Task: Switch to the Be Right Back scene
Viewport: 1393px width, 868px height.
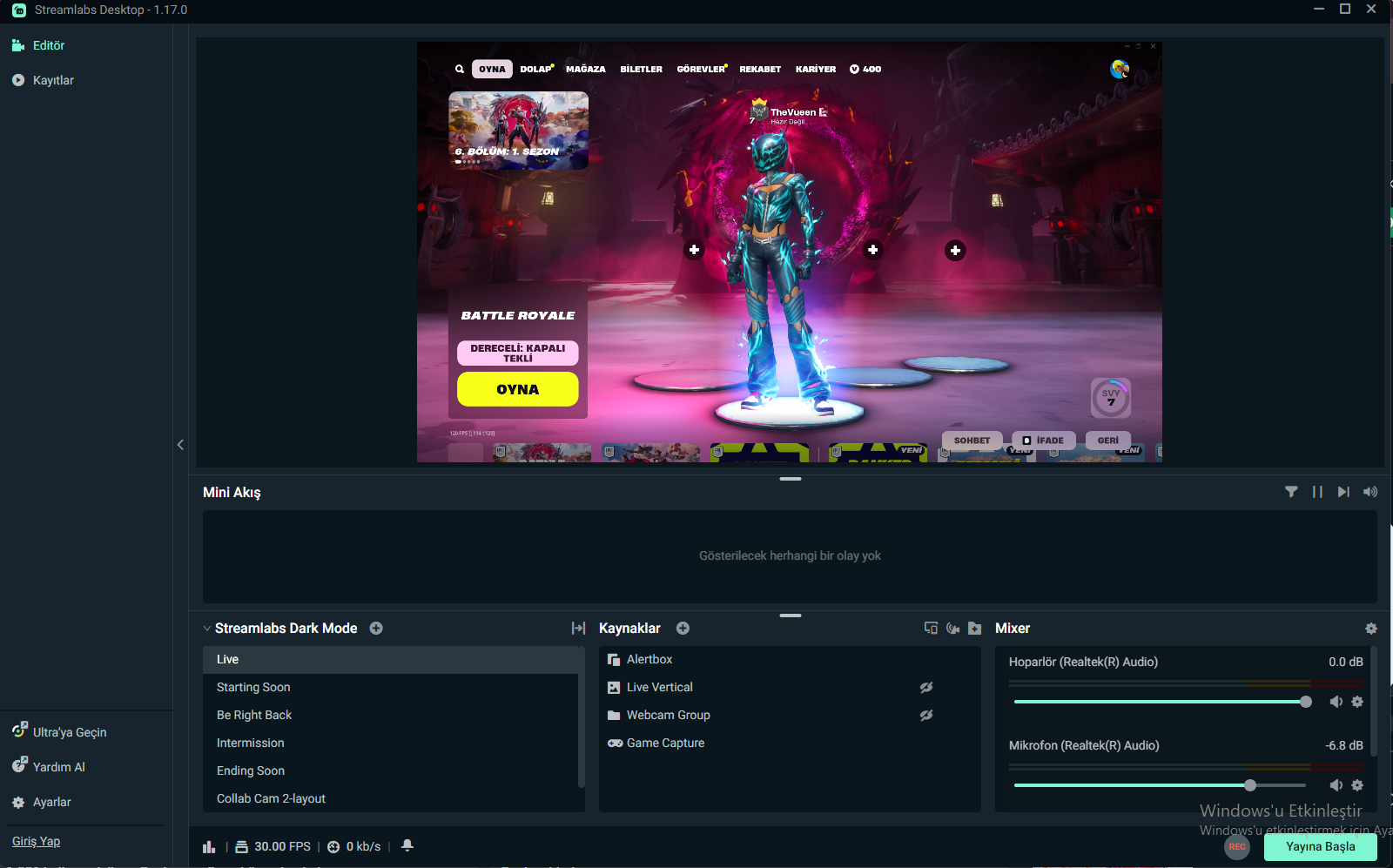Action: pyautogui.click(x=391, y=716)
